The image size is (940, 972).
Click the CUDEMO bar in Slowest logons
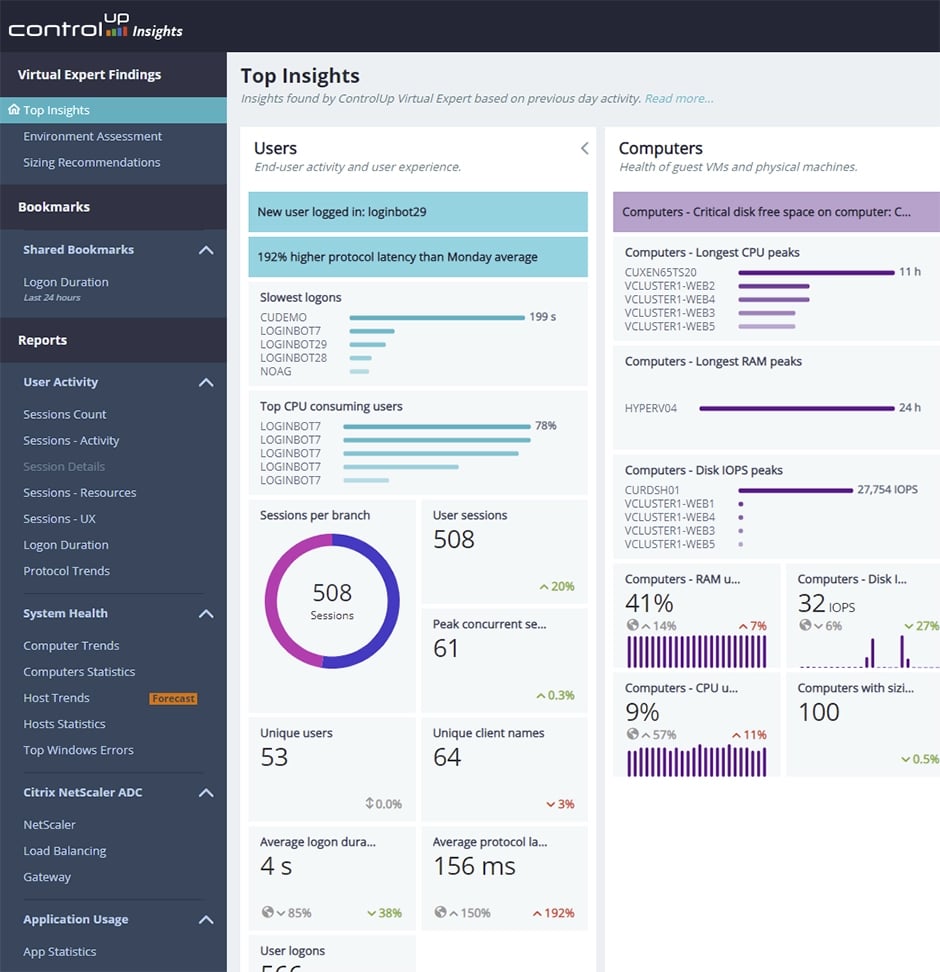(437, 317)
